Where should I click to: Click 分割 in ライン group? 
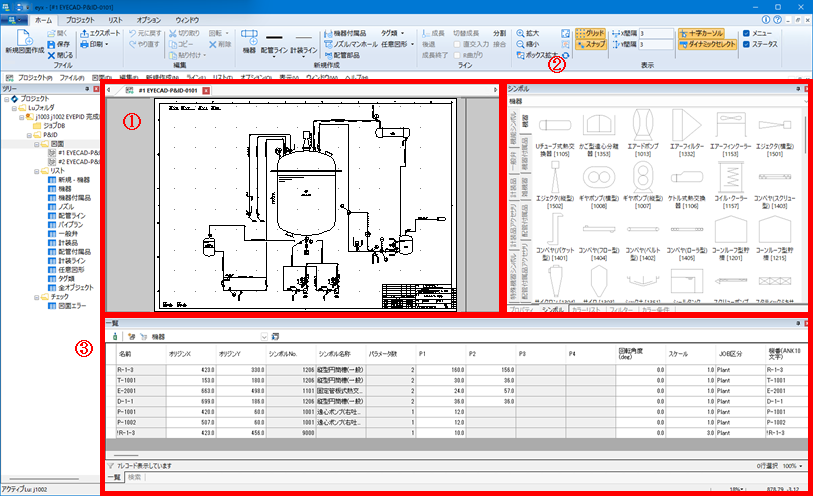click(499, 33)
